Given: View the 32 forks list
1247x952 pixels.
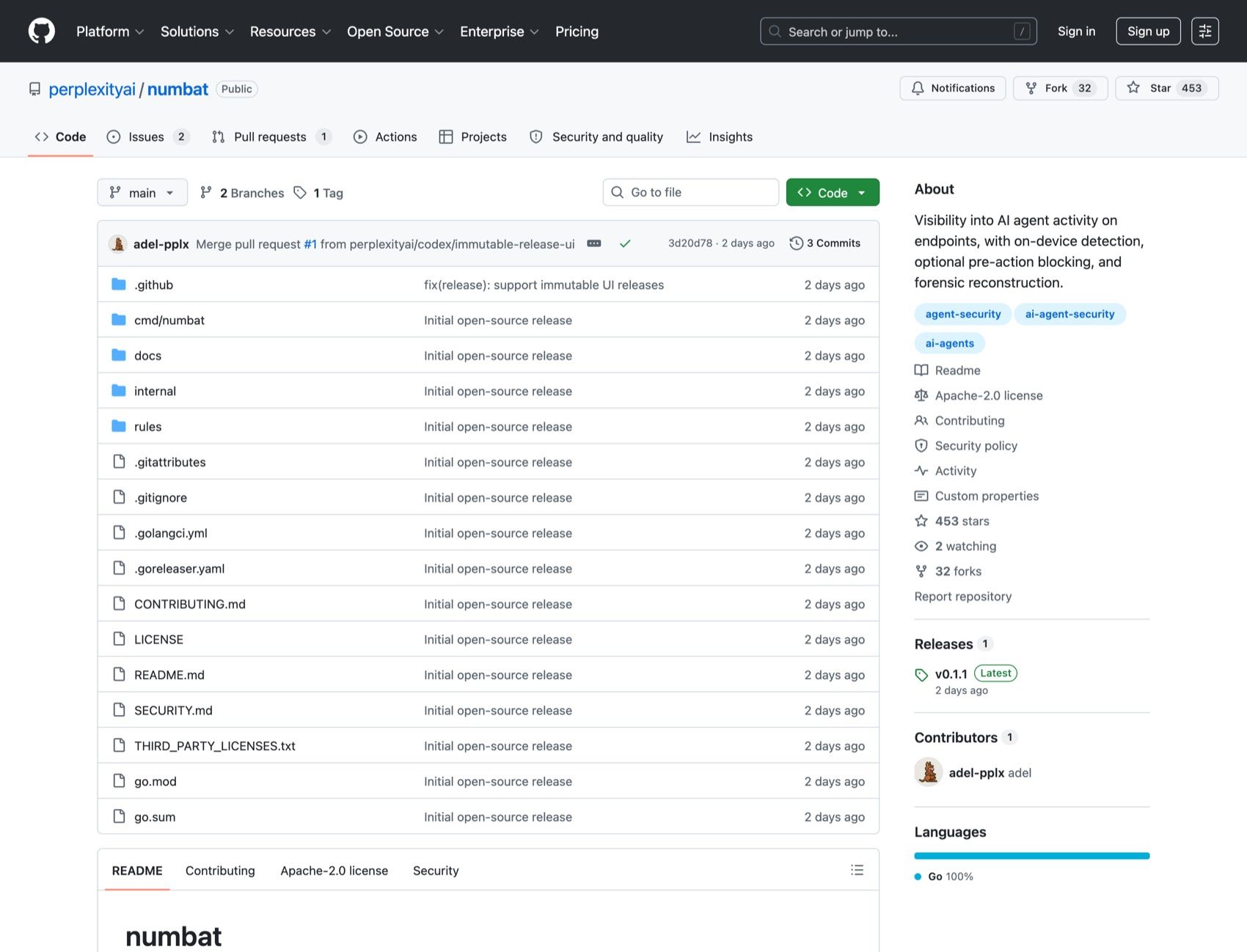Looking at the screenshot, I should (948, 571).
